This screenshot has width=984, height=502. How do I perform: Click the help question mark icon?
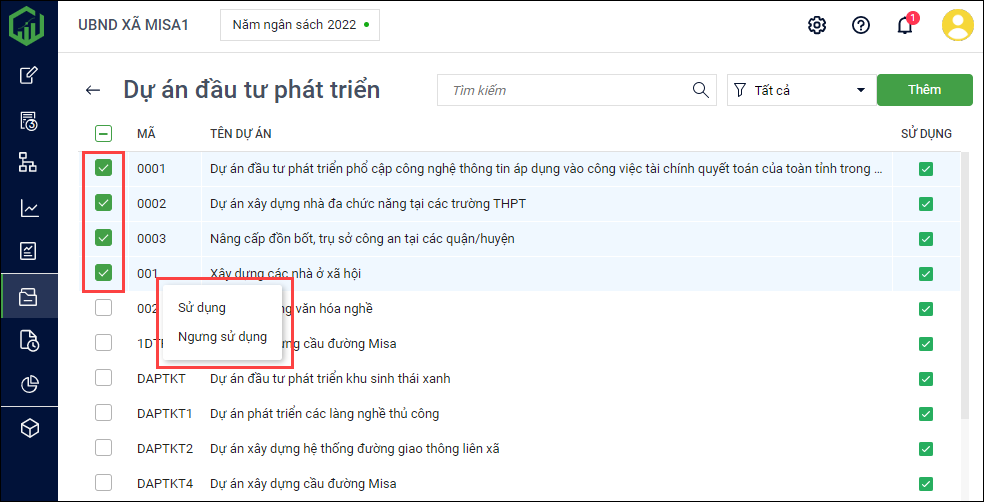point(861,25)
